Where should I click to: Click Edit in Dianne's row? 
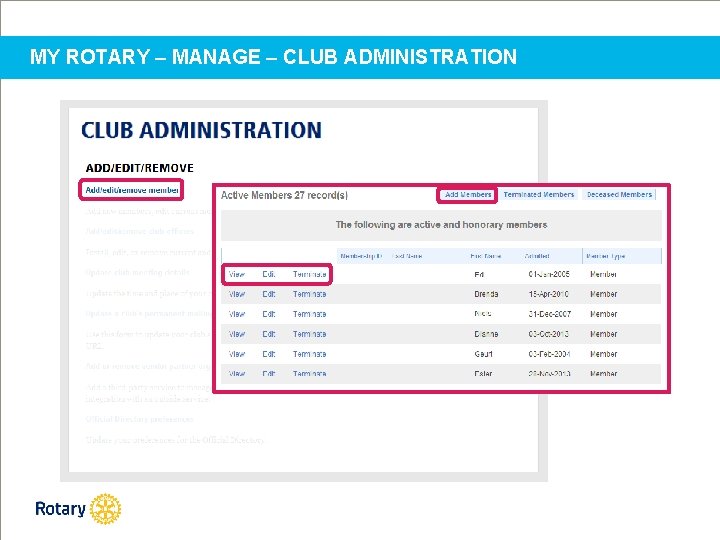(269, 334)
